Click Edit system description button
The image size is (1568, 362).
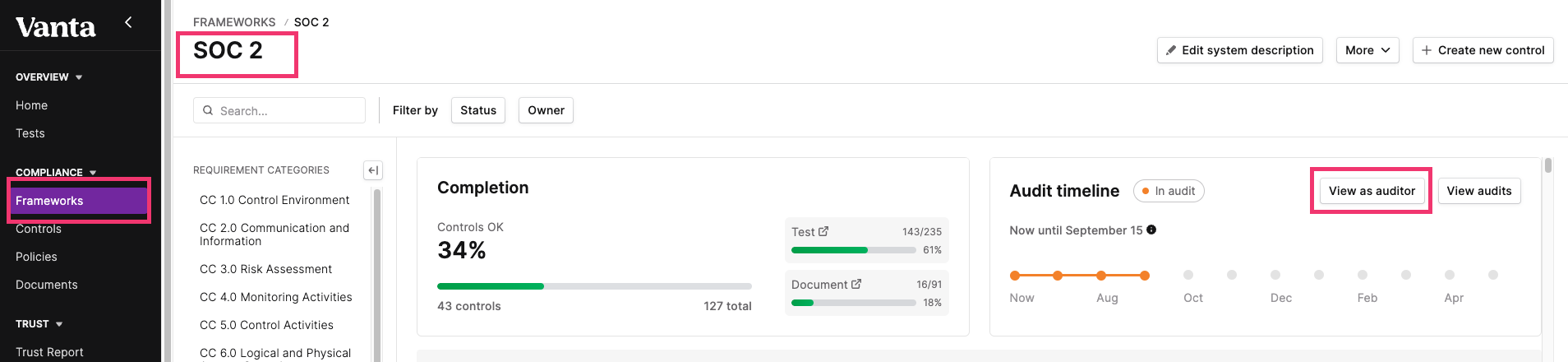[1240, 50]
